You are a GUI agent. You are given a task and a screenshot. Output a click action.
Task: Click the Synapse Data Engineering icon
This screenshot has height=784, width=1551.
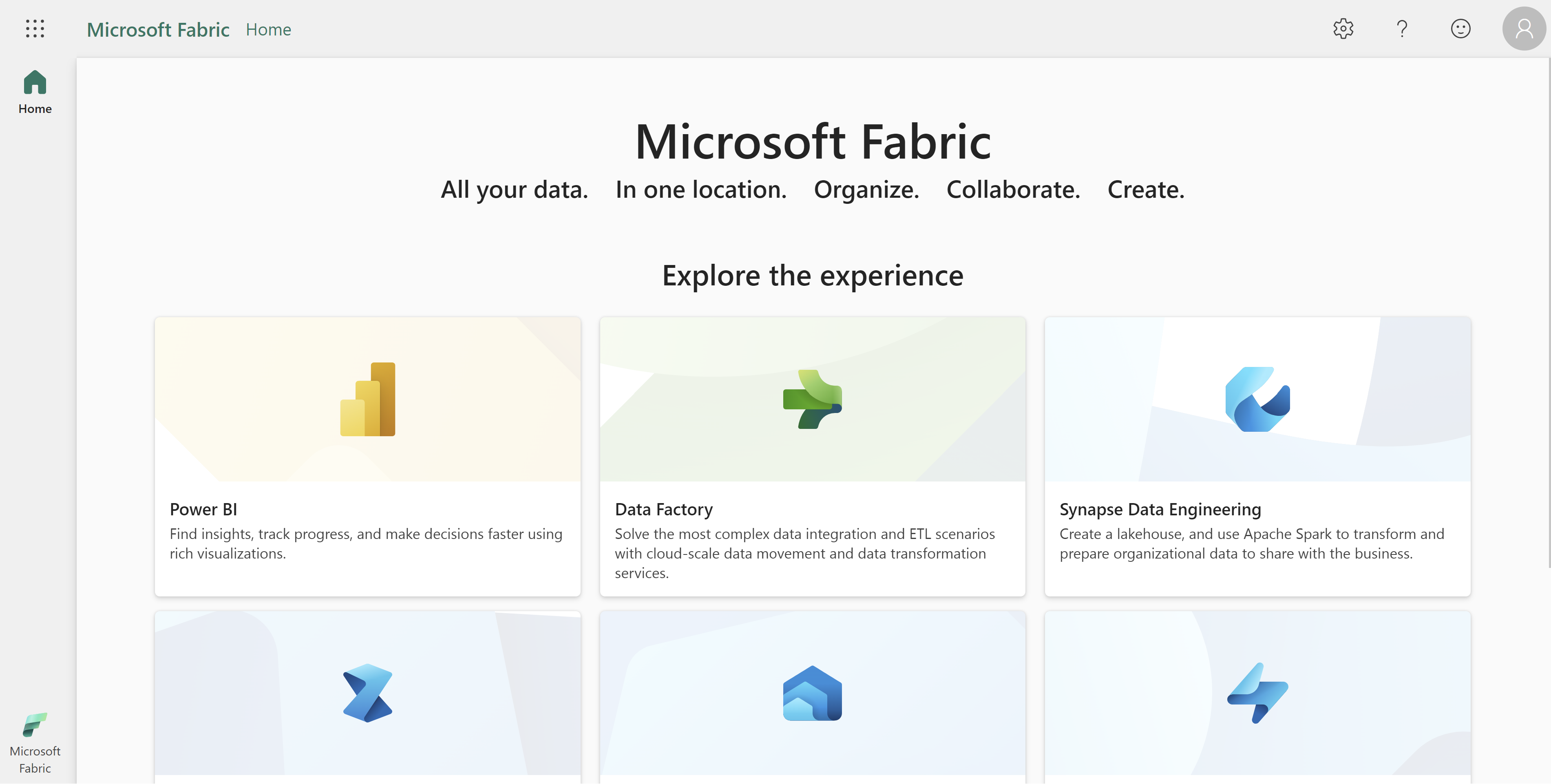tap(1257, 399)
